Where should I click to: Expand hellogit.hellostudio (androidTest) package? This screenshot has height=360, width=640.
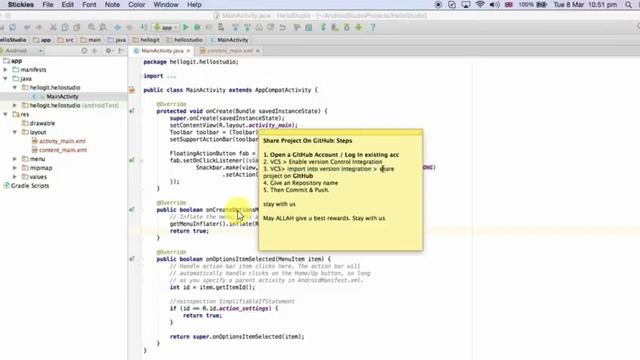coord(15,105)
